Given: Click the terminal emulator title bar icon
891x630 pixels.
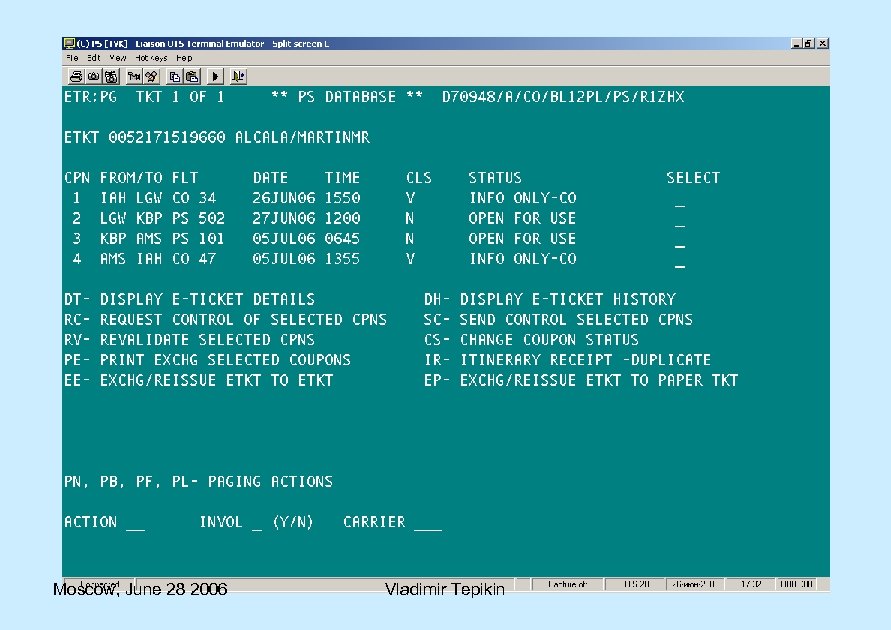Looking at the screenshot, I should point(69,44).
